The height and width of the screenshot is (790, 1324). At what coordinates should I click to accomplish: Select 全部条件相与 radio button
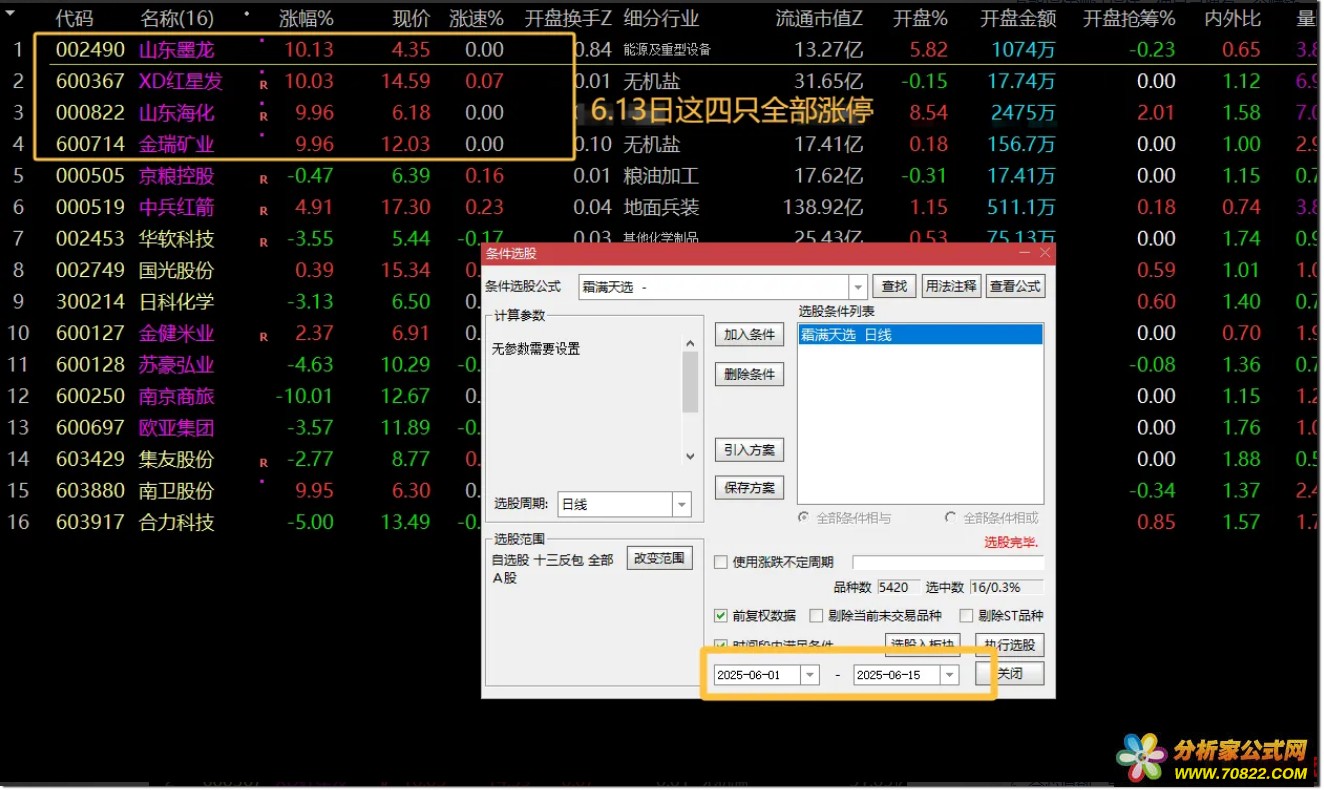pyautogui.click(x=803, y=518)
